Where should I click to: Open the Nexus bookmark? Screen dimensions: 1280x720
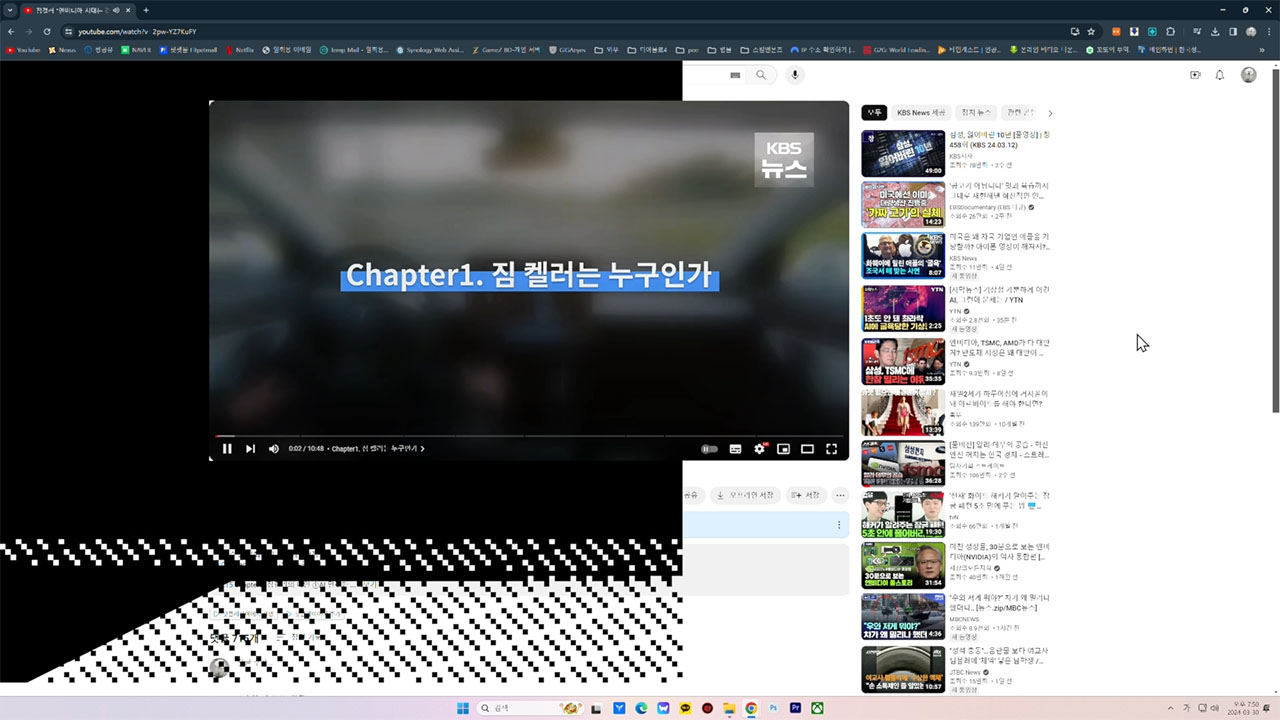tap(62, 49)
